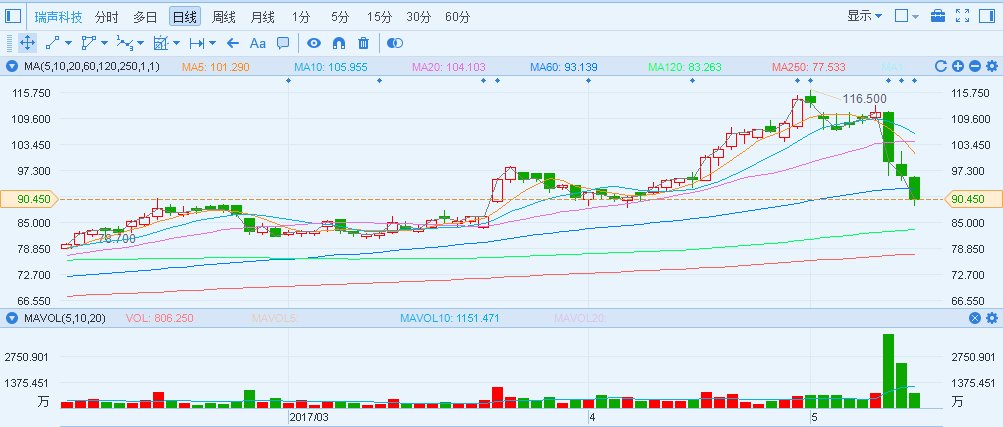Select the speech bubble comment tool
1003x427 pixels.
(x=283, y=43)
